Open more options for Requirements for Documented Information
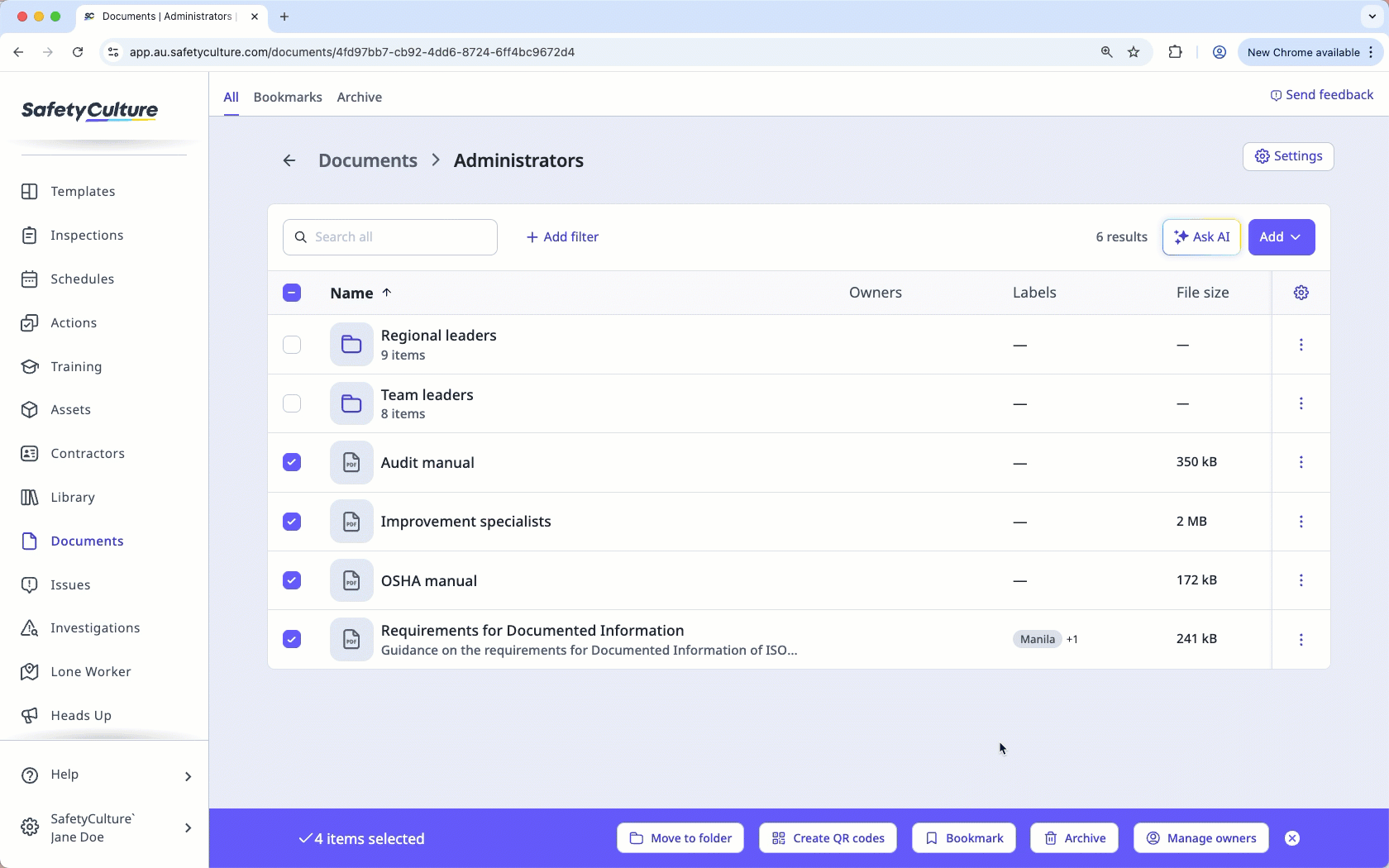1389x868 pixels. [1301, 640]
